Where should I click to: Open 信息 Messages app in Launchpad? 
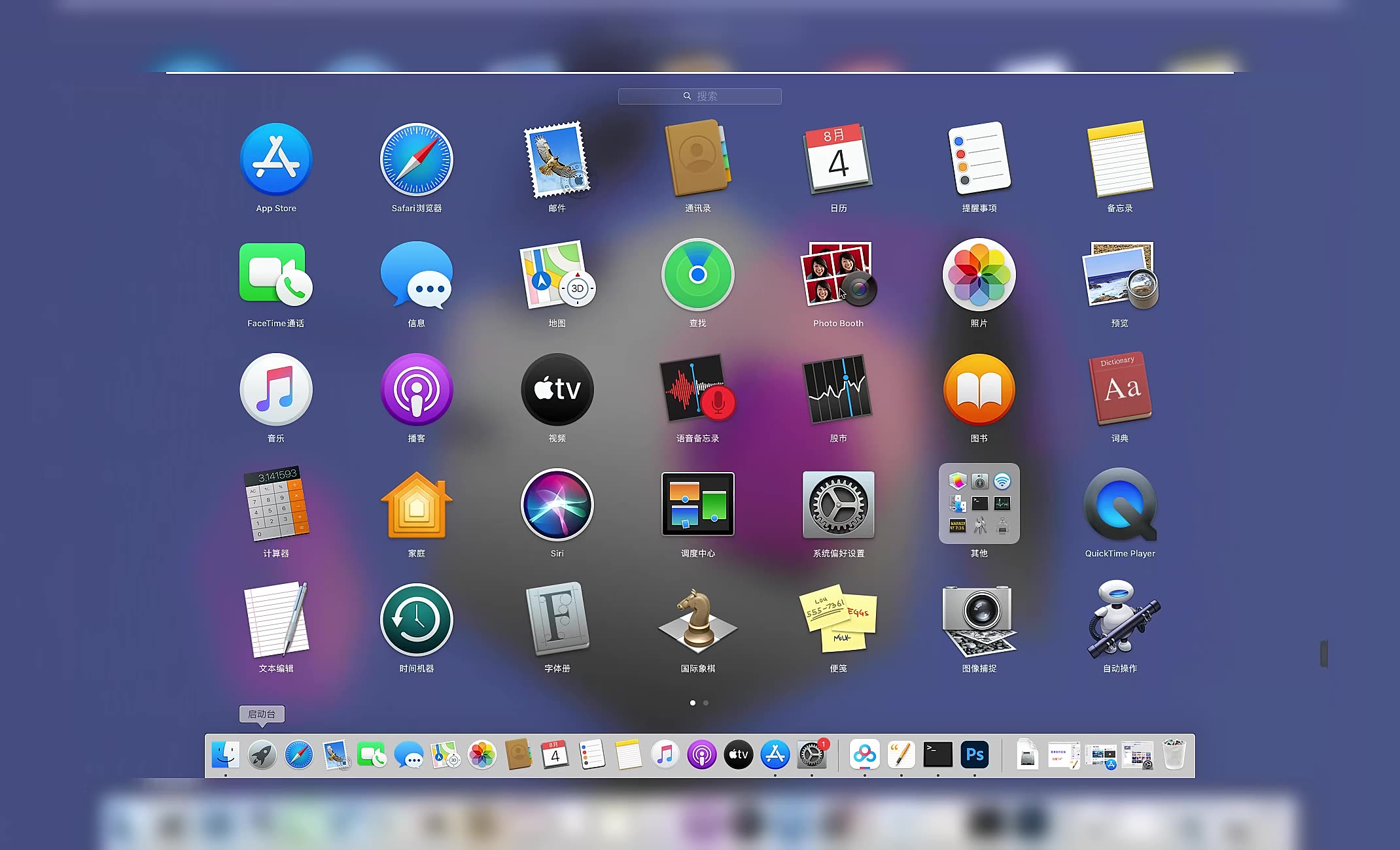(417, 275)
